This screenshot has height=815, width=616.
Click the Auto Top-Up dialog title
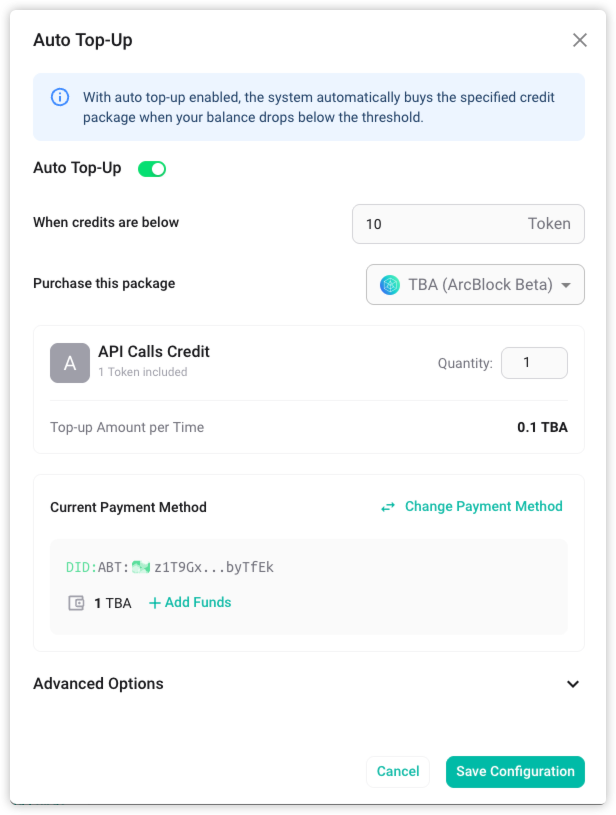(x=83, y=40)
